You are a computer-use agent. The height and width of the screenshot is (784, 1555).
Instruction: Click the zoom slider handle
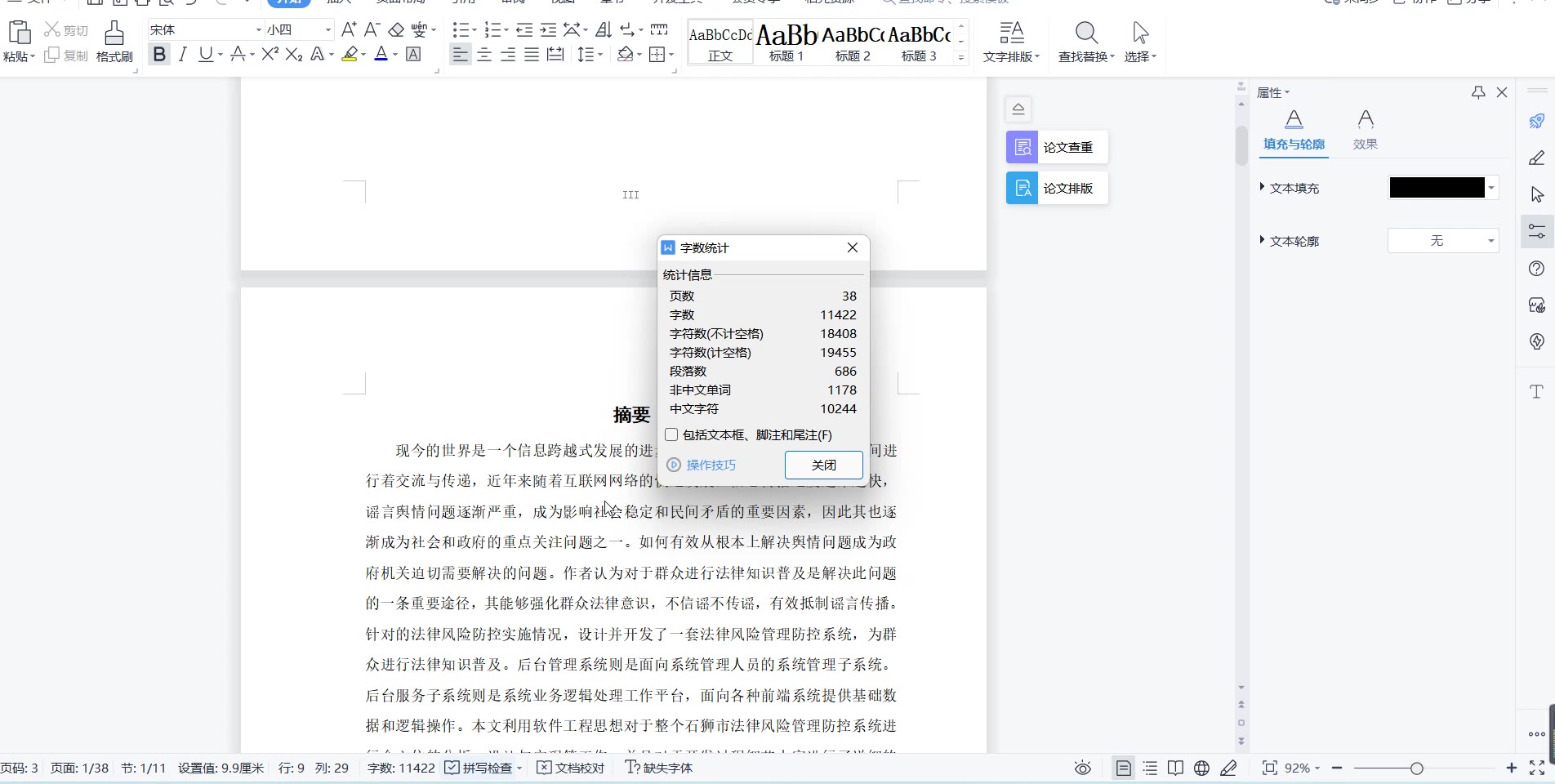coord(1417,768)
